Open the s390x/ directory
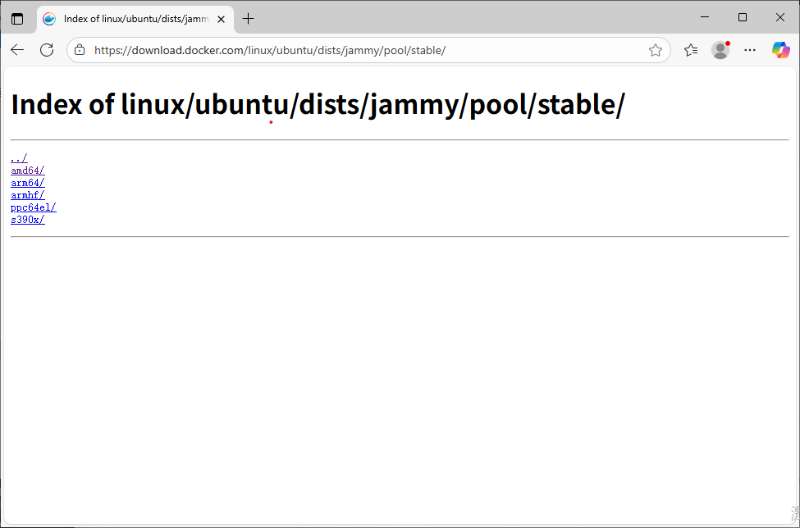800x528 pixels. click(28, 219)
